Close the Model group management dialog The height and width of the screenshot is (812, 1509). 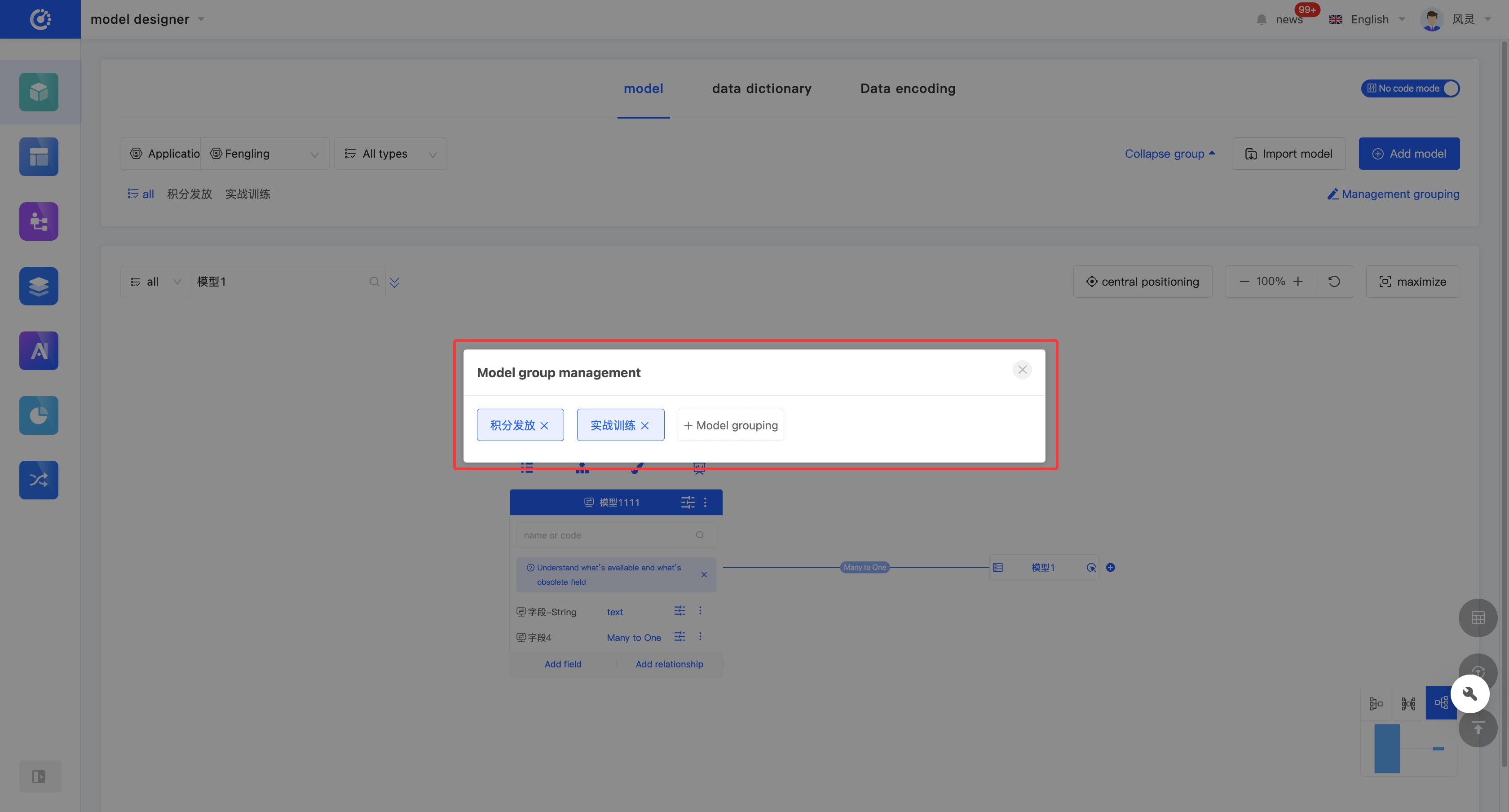tap(1022, 370)
